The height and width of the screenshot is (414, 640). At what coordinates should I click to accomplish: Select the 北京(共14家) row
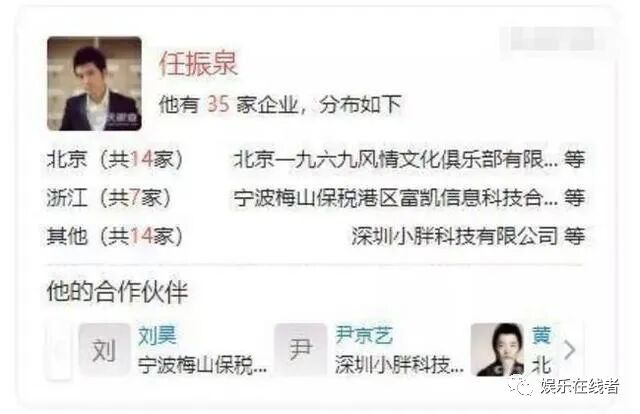tap(316, 159)
